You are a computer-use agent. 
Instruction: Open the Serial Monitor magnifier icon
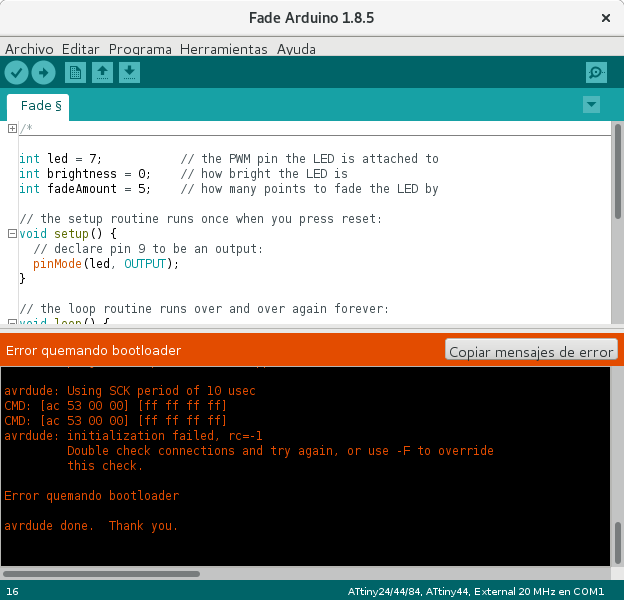coord(596,72)
